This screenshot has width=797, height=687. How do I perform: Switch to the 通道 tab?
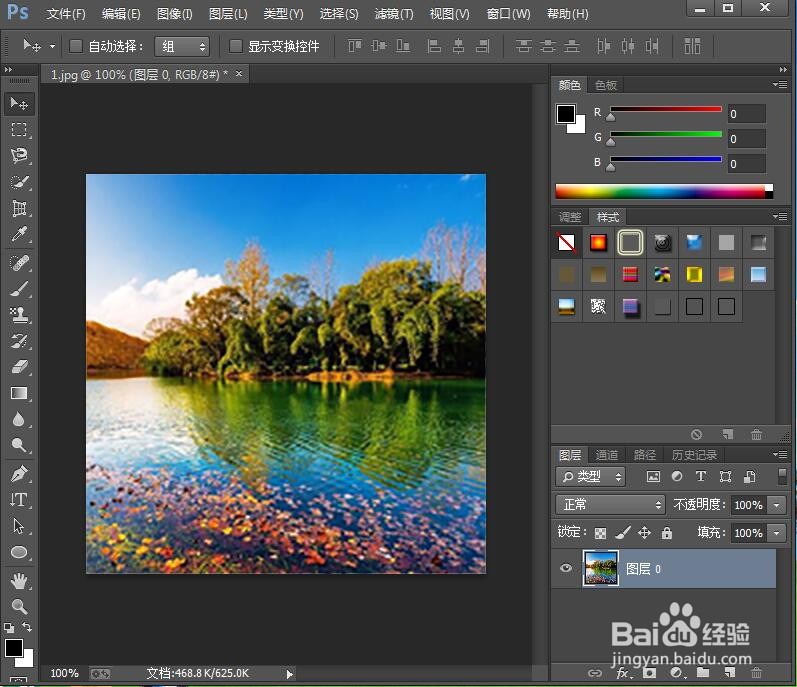(607, 455)
